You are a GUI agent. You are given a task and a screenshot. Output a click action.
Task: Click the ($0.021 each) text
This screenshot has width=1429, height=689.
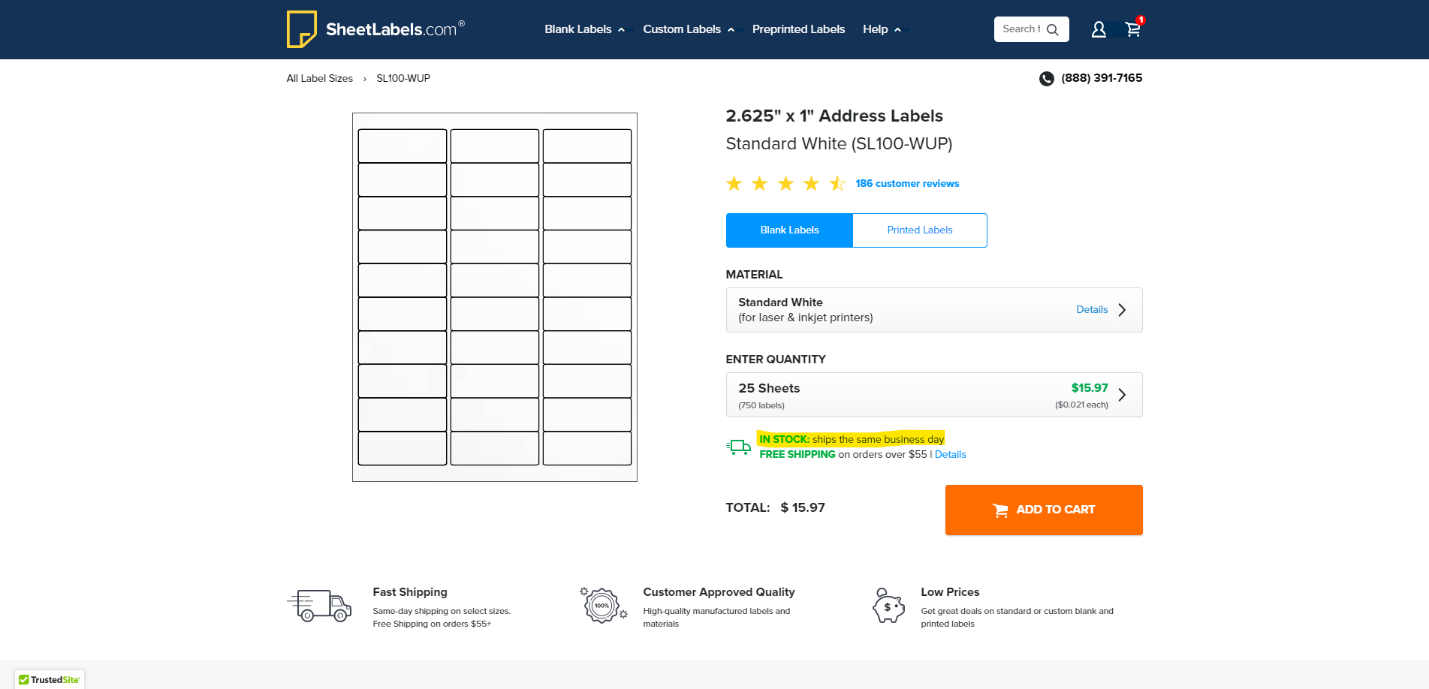pyautogui.click(x=1081, y=405)
